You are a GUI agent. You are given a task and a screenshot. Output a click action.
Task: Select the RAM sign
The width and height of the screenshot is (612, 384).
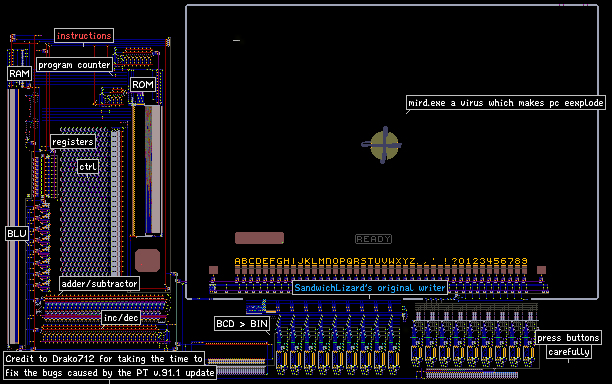[x=20, y=73]
